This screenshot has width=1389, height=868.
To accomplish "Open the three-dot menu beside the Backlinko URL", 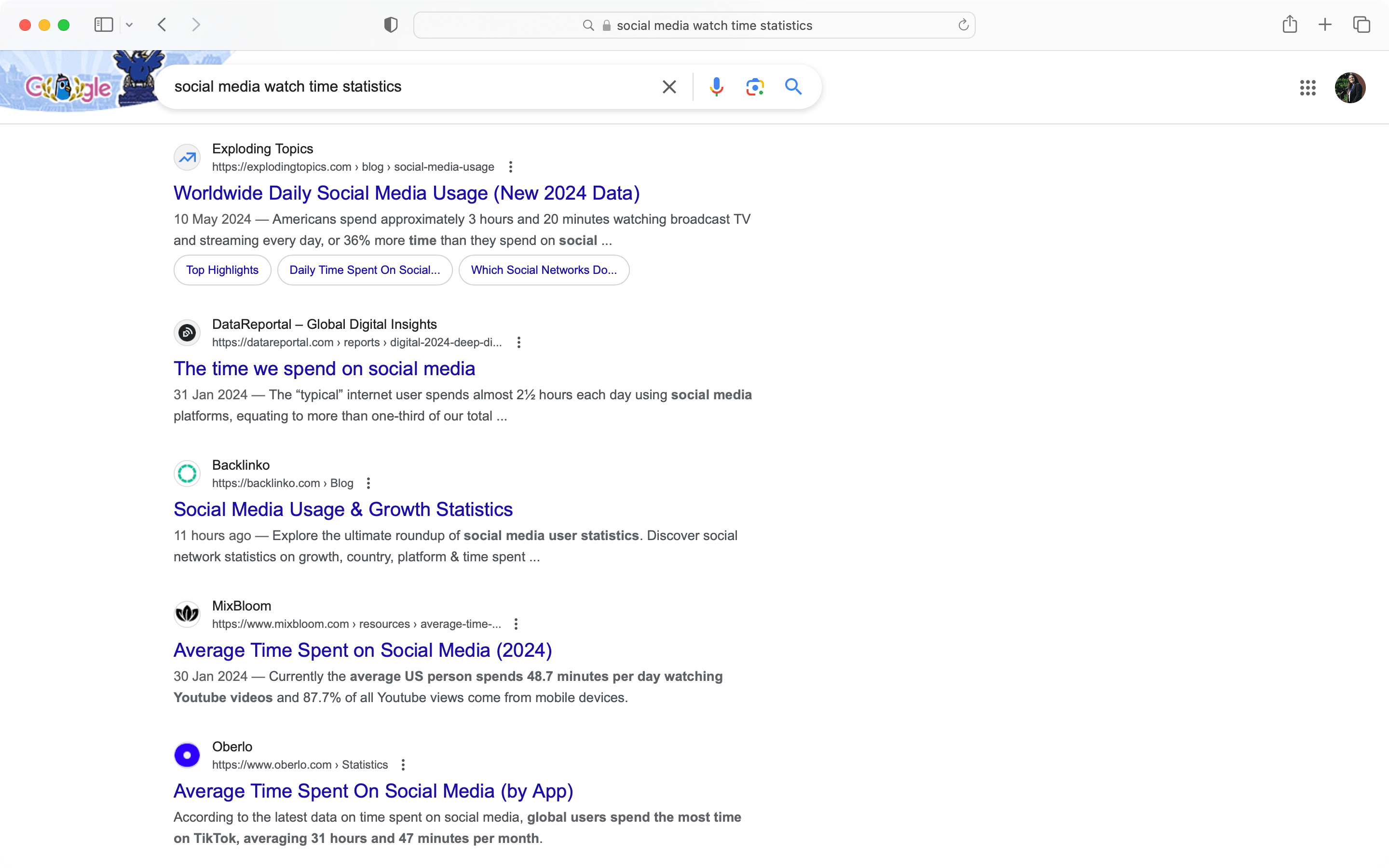I will 368,483.
